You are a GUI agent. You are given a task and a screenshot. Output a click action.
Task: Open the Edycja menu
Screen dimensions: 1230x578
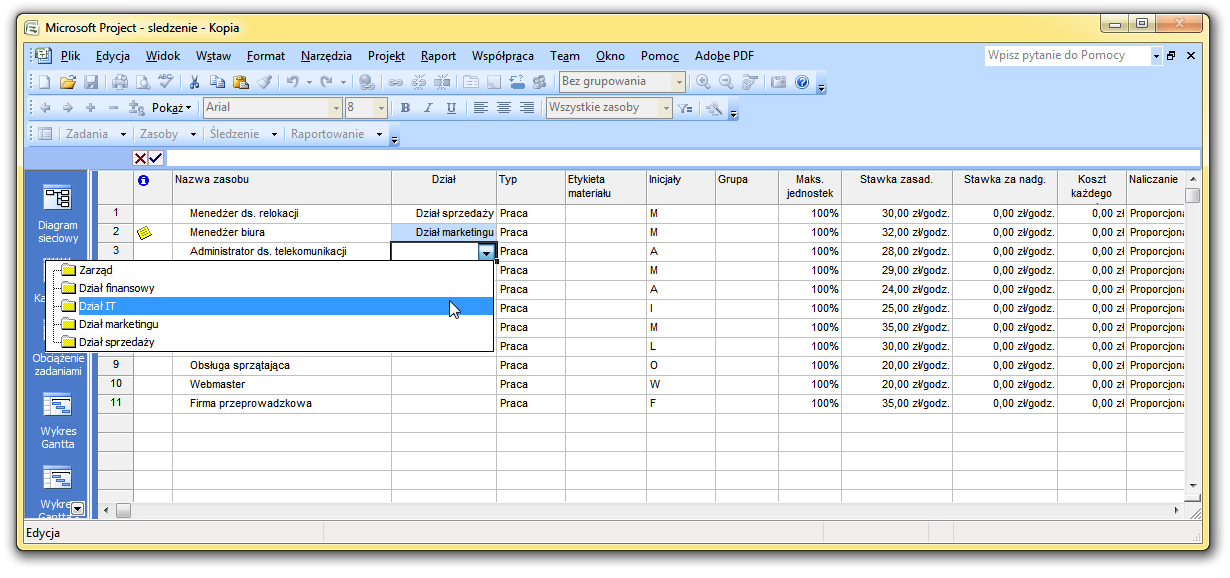(113, 56)
